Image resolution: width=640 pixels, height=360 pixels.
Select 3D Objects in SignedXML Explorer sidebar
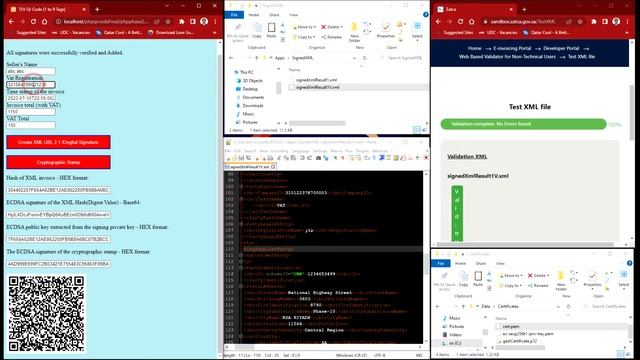tap(252, 81)
